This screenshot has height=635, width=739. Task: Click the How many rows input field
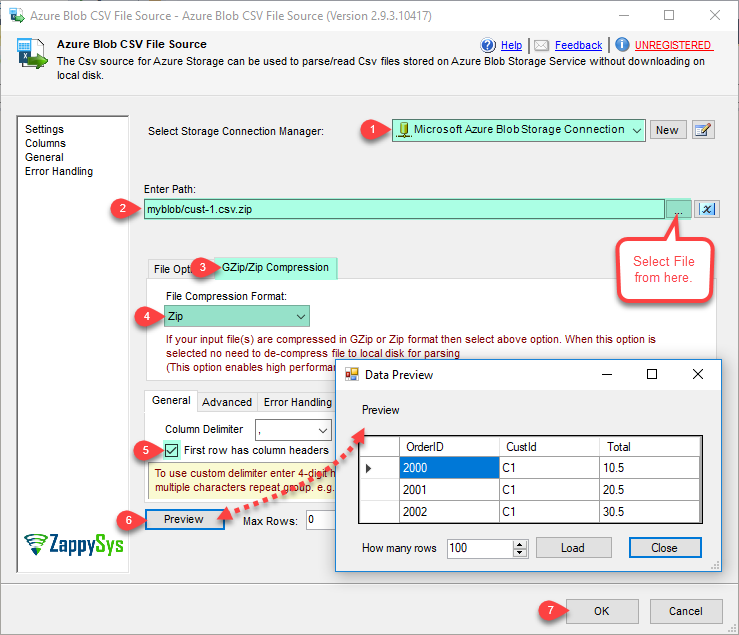[480, 548]
